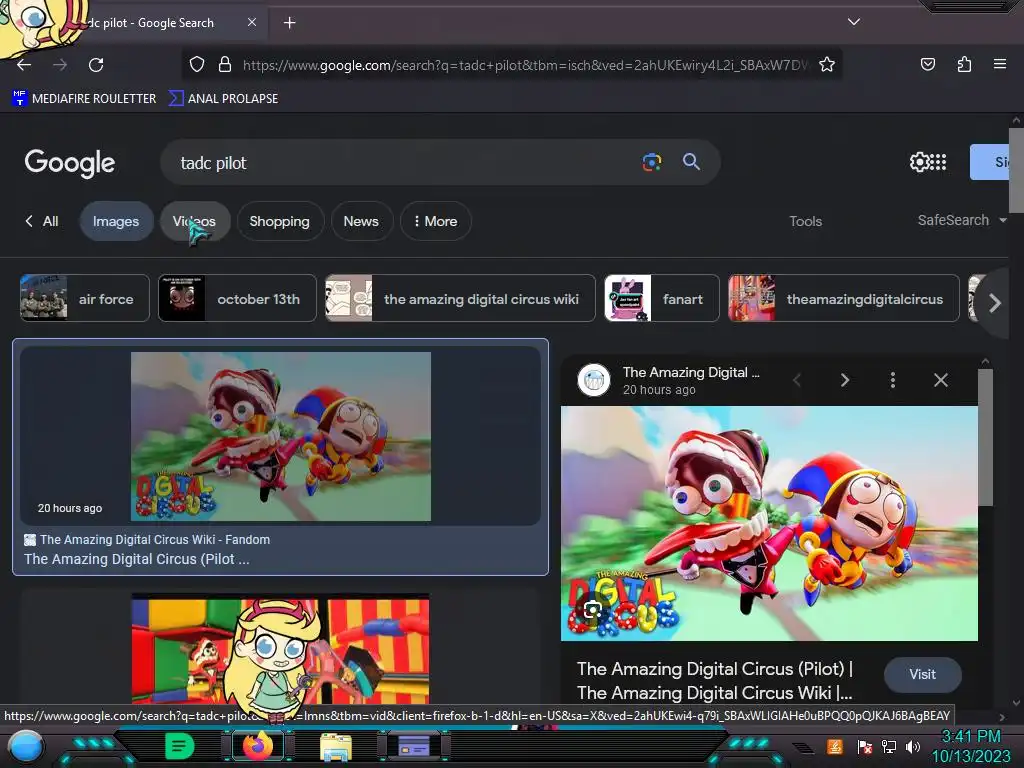1024x768 pixels.
Task: Open the Tools filter button
Action: point(805,221)
